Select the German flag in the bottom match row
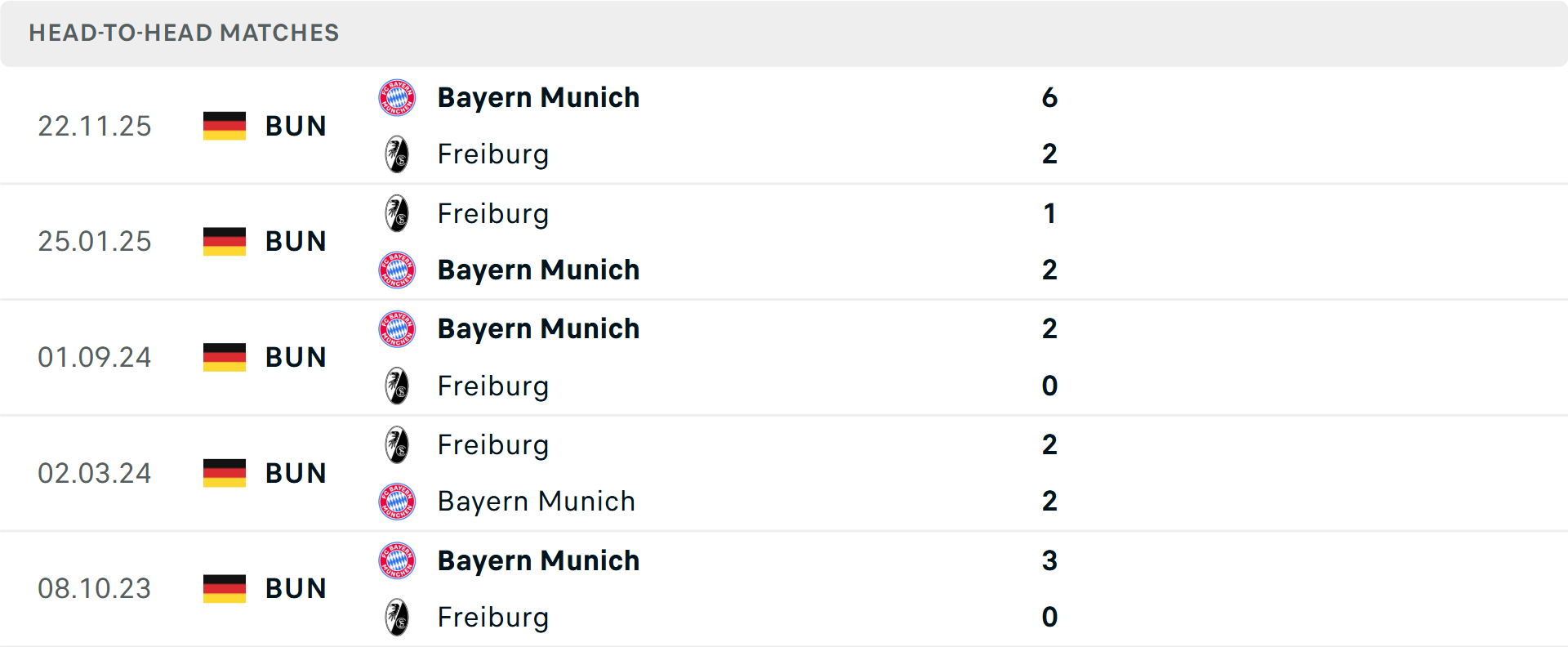 point(224,588)
